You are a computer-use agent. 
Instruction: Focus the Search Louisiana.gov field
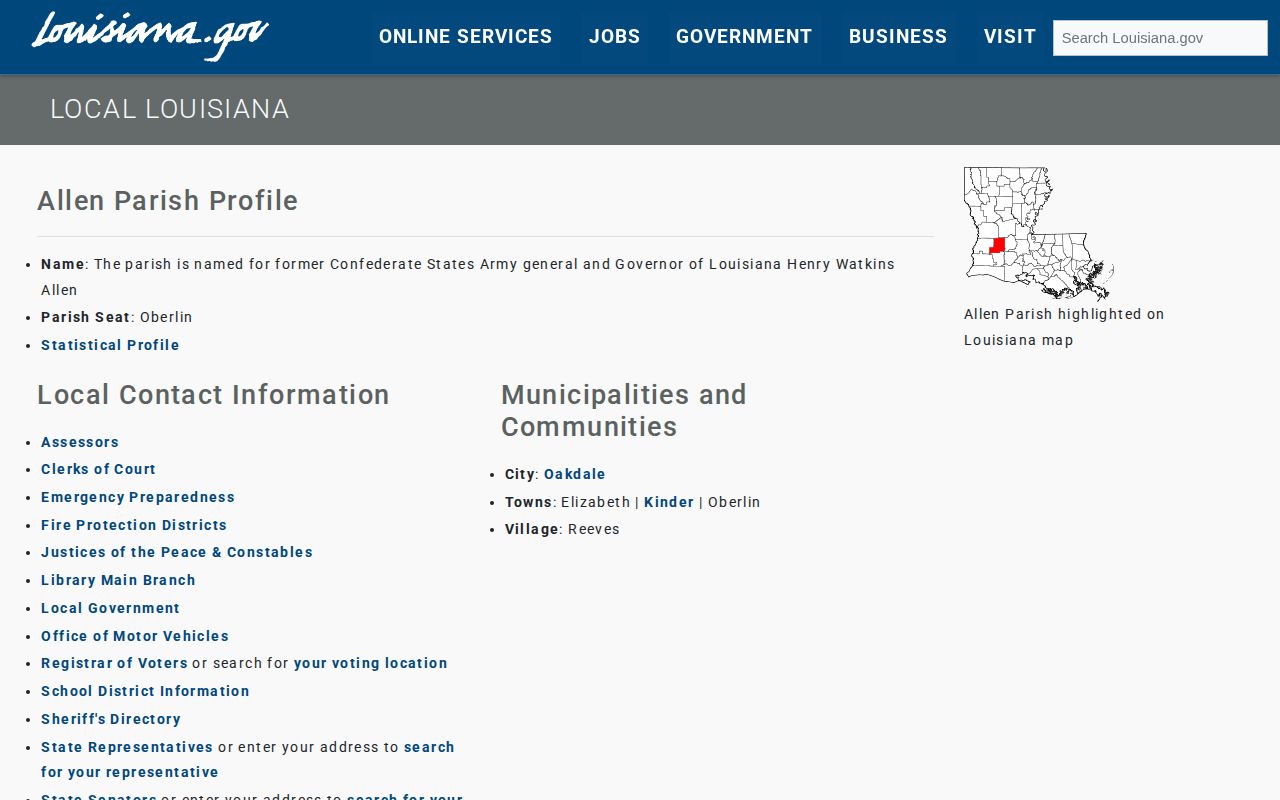[x=1160, y=38]
